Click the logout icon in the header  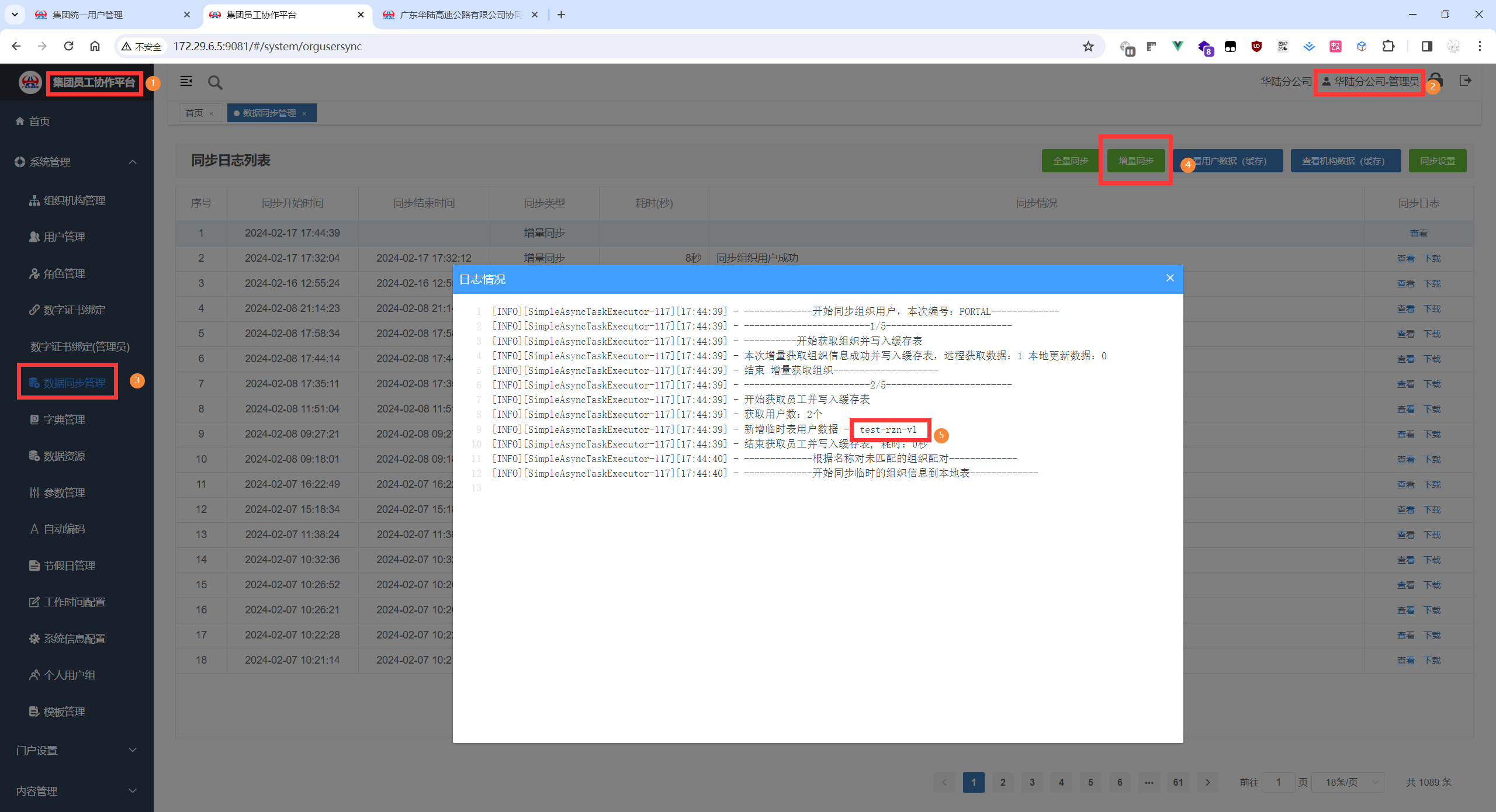click(1465, 81)
